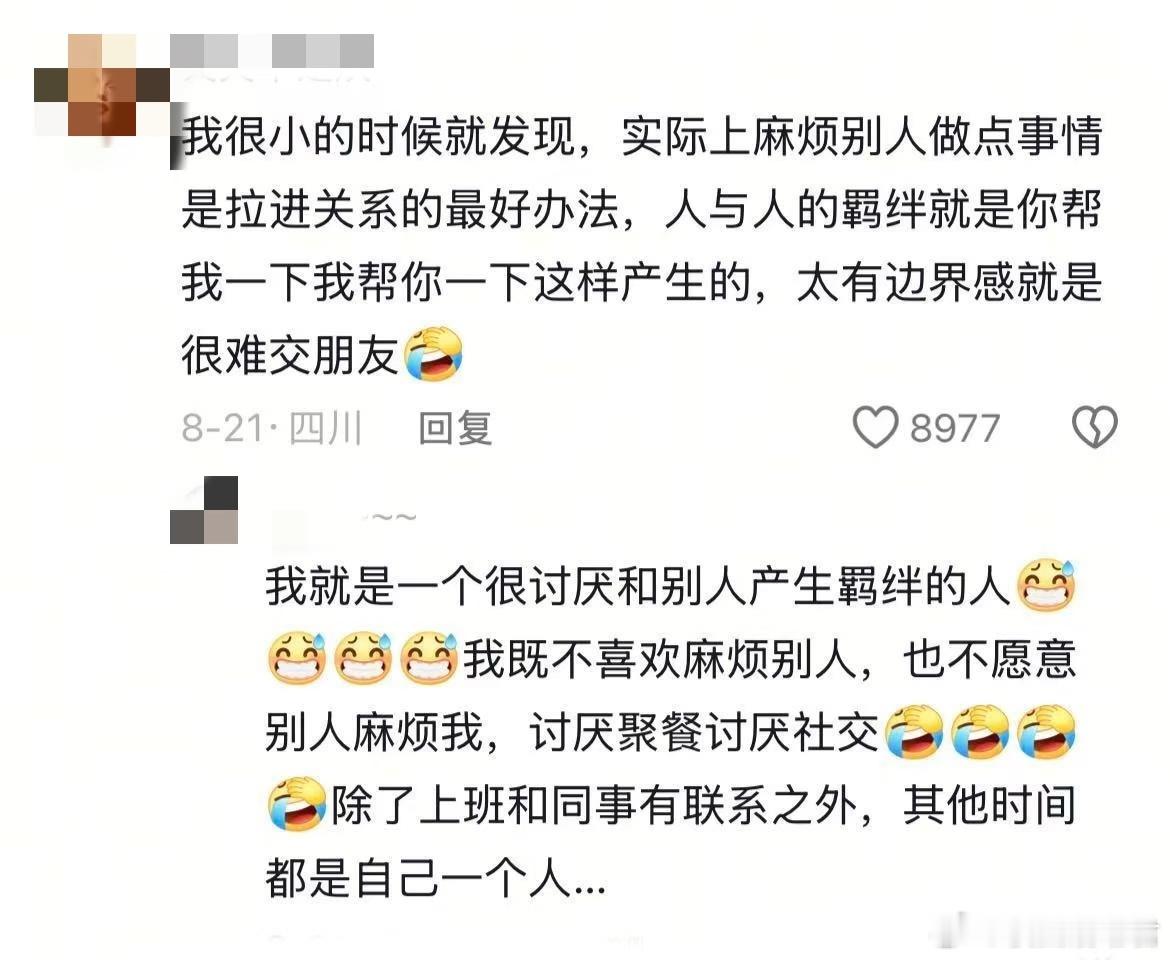Click the laughing emoji before 除了上班

pyautogui.click(x=296, y=805)
